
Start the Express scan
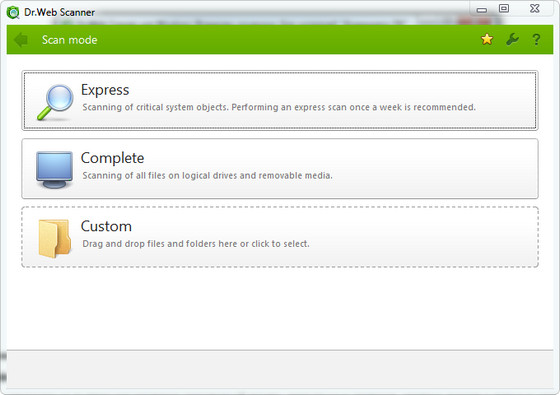[280, 100]
